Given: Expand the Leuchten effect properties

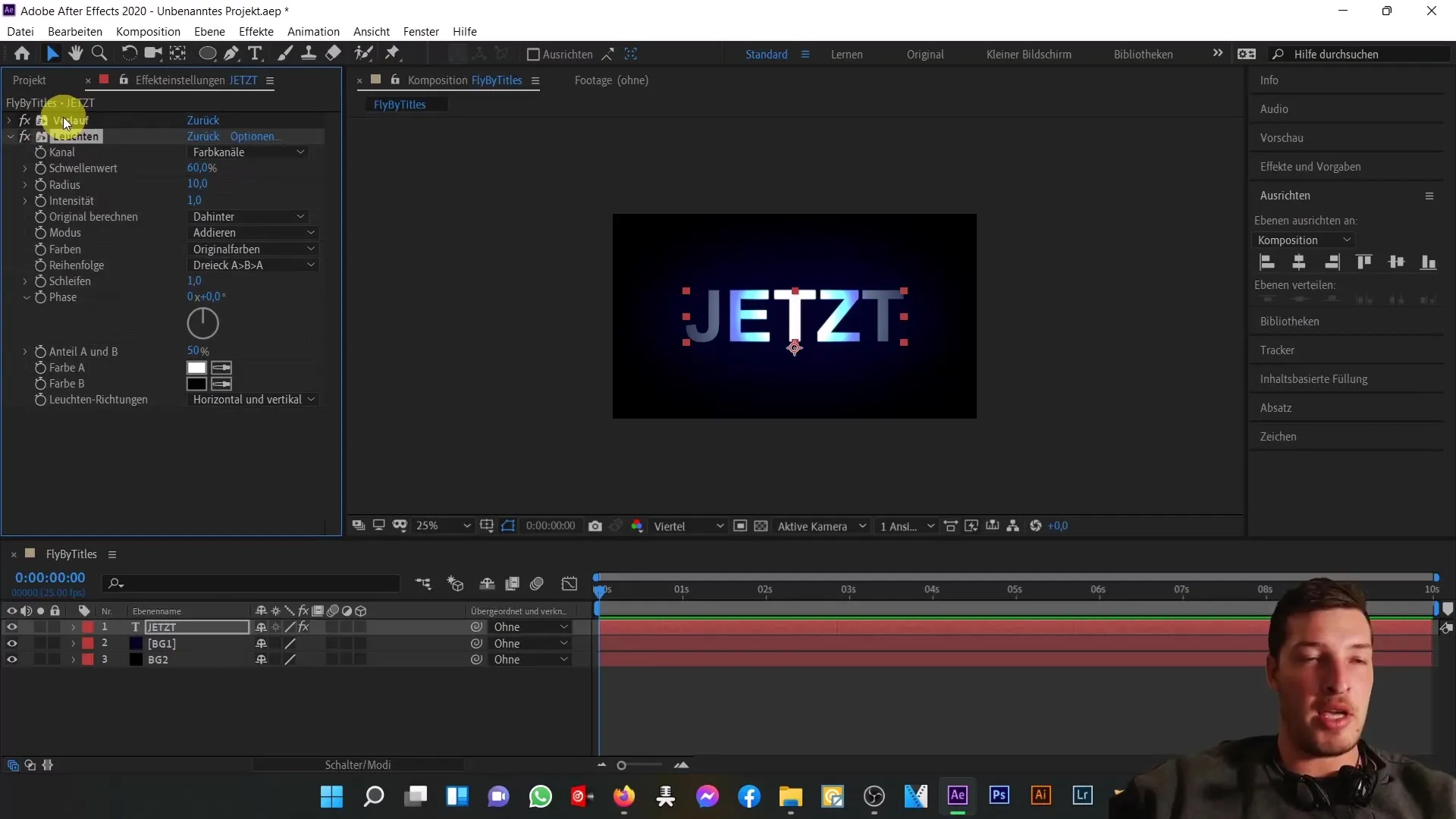Looking at the screenshot, I should pos(10,136).
